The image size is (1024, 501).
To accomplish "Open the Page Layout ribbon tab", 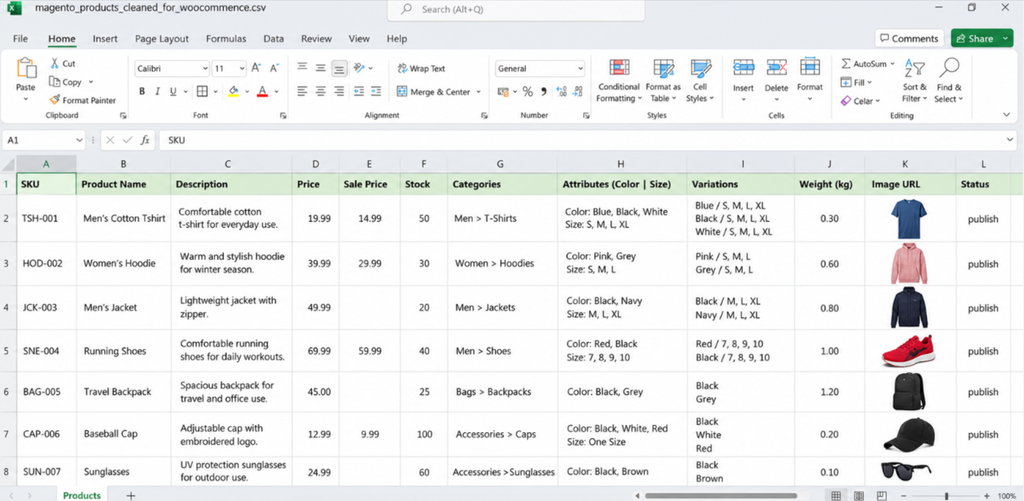I will point(162,39).
